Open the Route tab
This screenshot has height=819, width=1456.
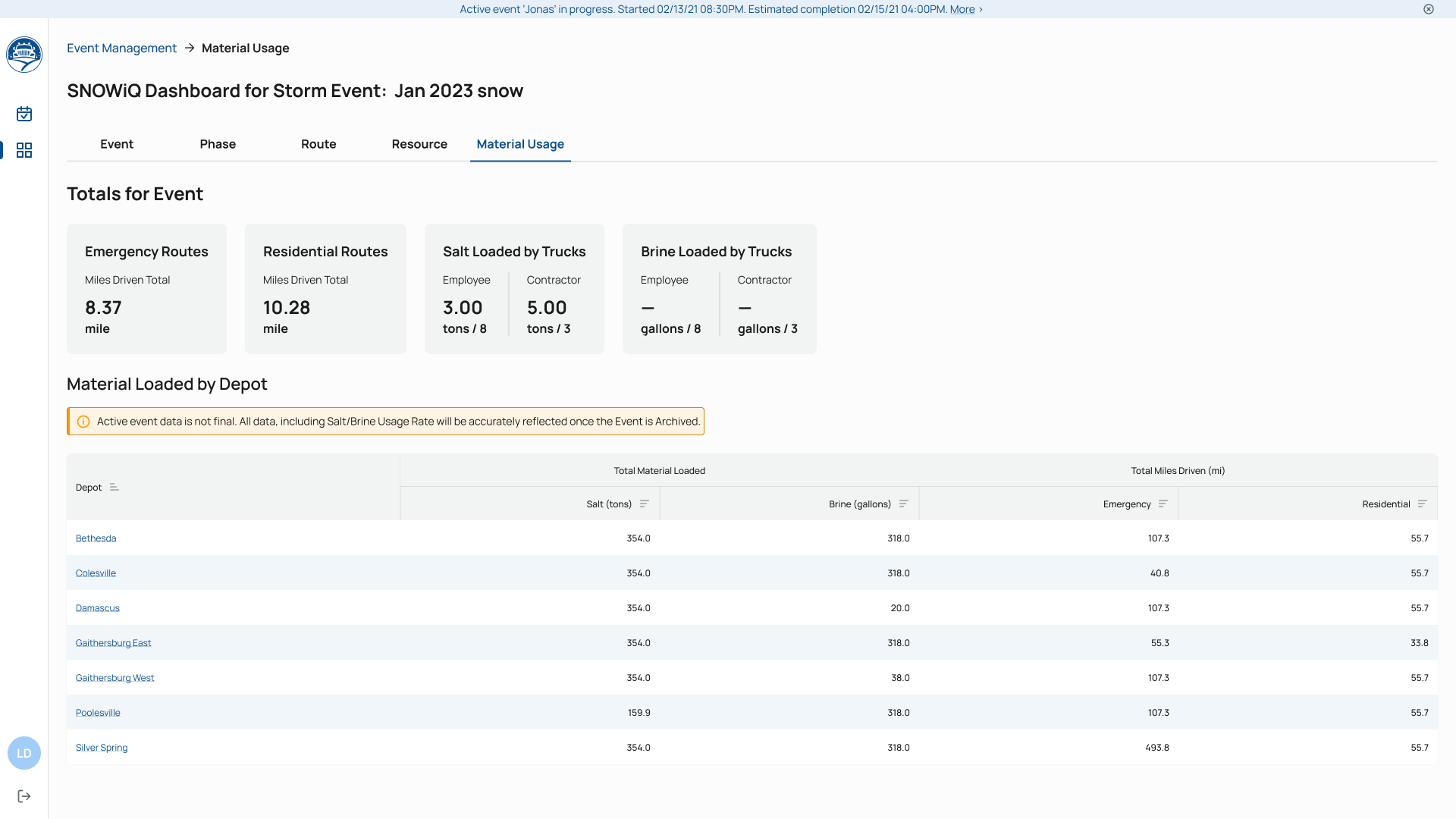point(318,144)
